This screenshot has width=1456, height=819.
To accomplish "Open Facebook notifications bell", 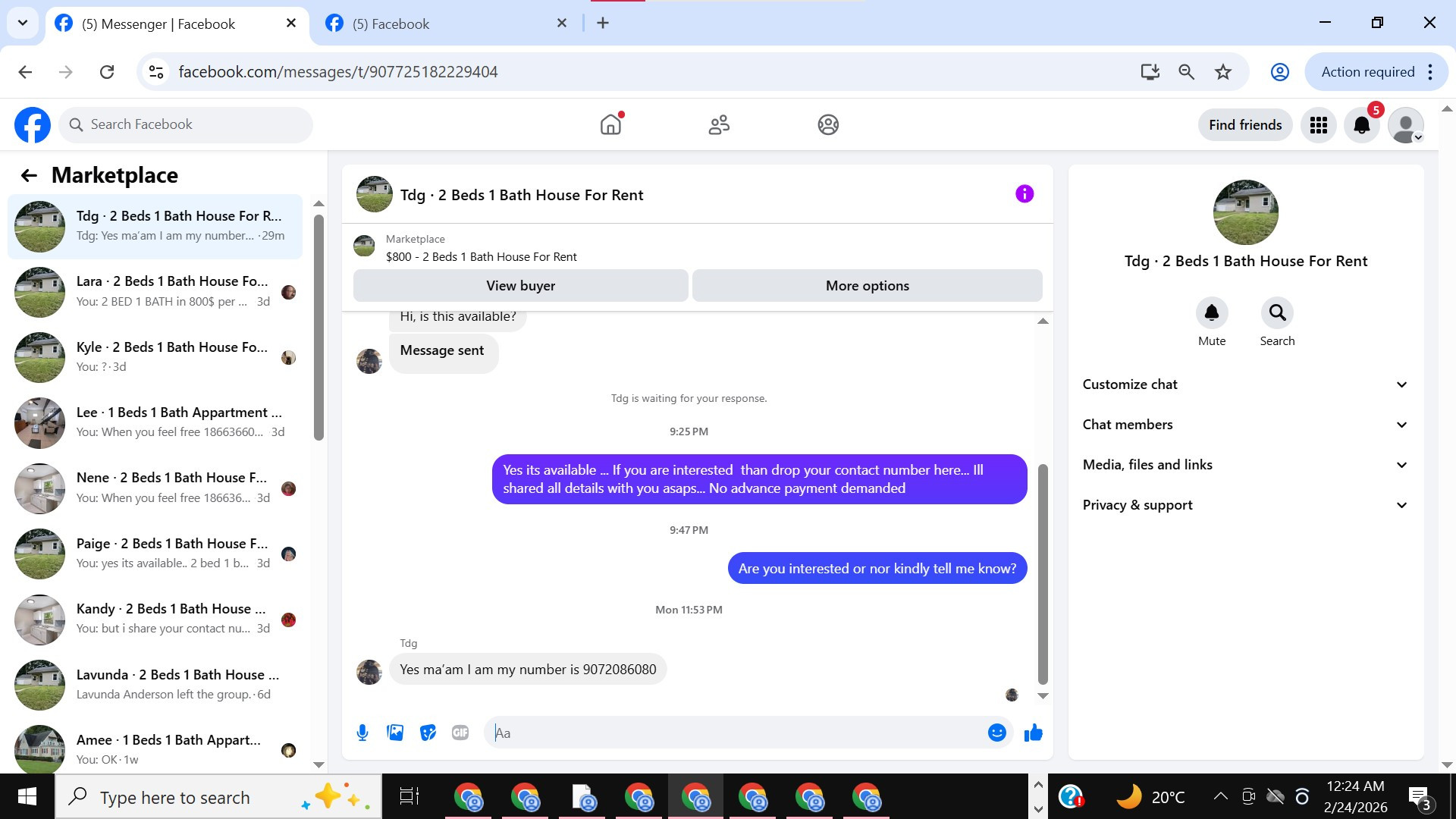I will tap(1361, 125).
